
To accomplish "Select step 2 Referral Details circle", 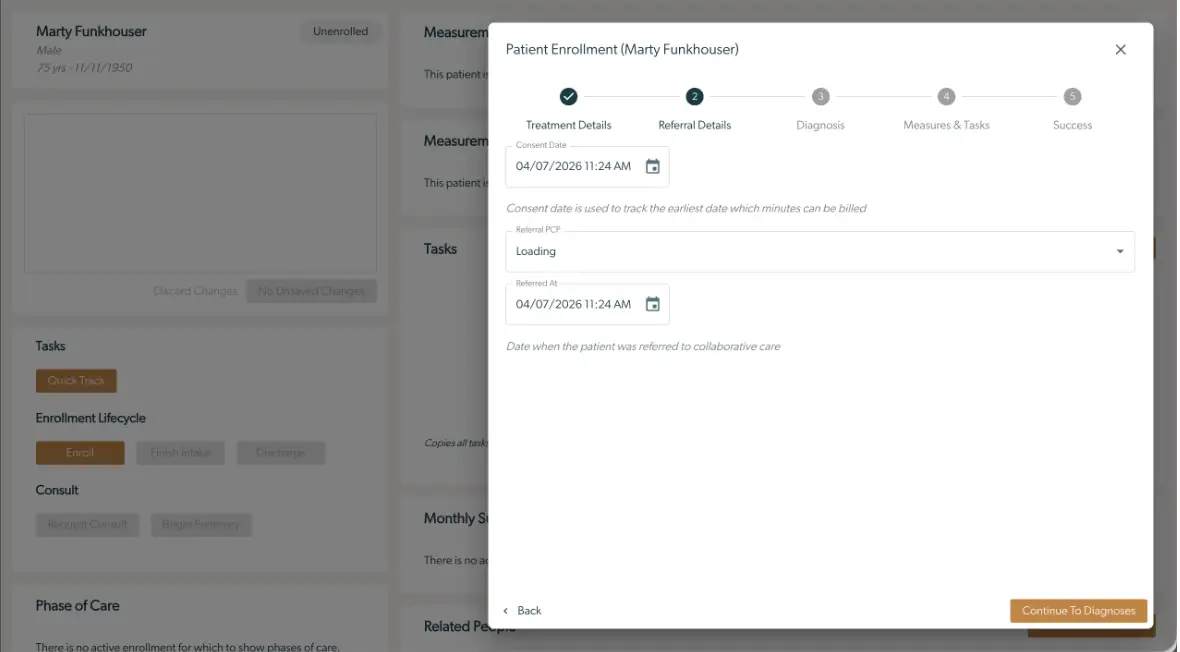I will coord(694,97).
